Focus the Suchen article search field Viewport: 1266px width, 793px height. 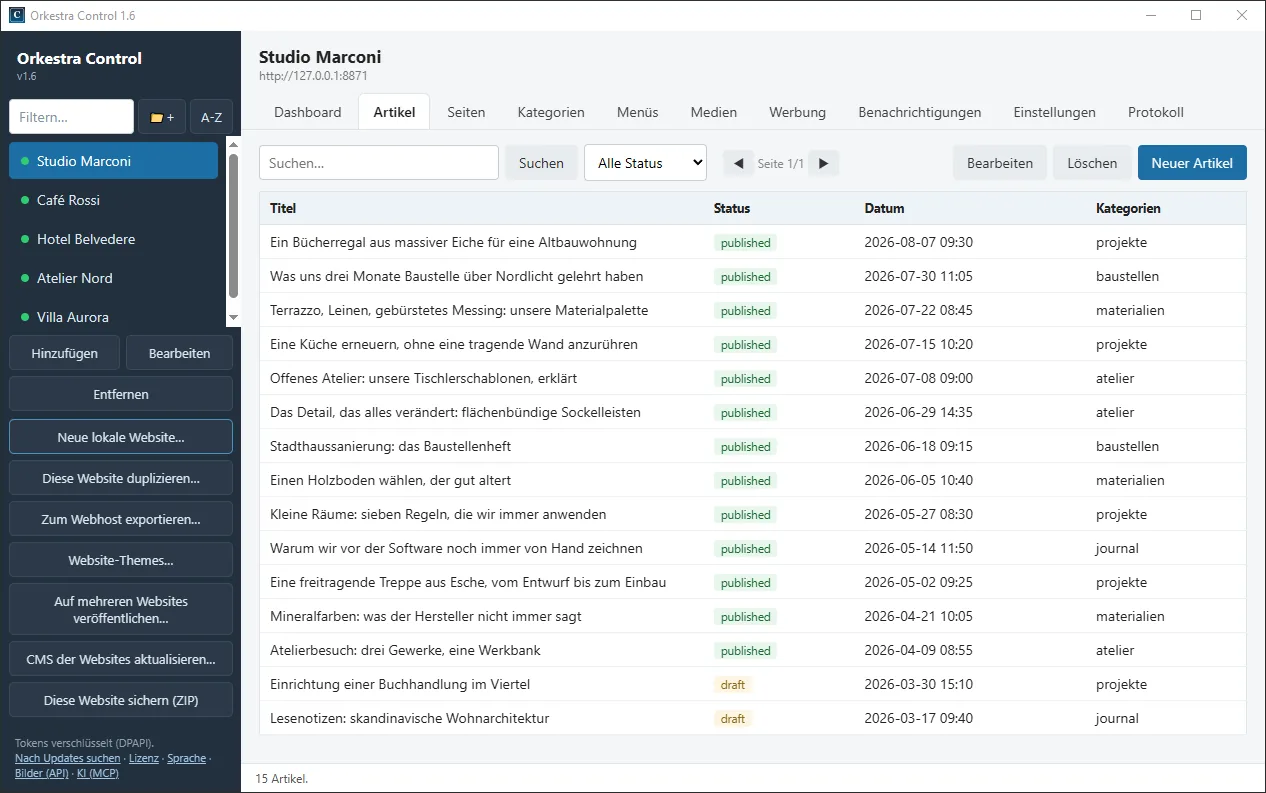pos(379,163)
